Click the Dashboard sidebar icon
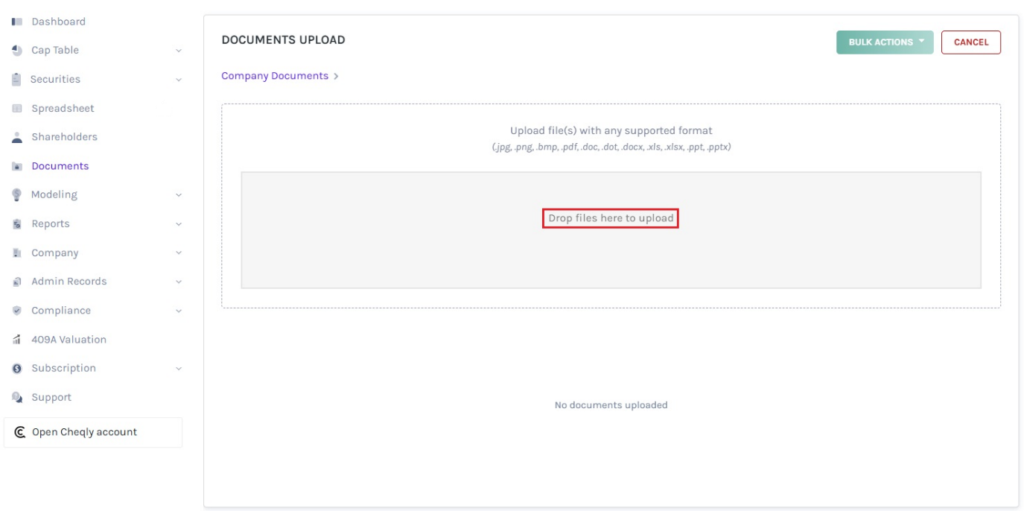Viewport: 1024px width, 511px height. 17,22
